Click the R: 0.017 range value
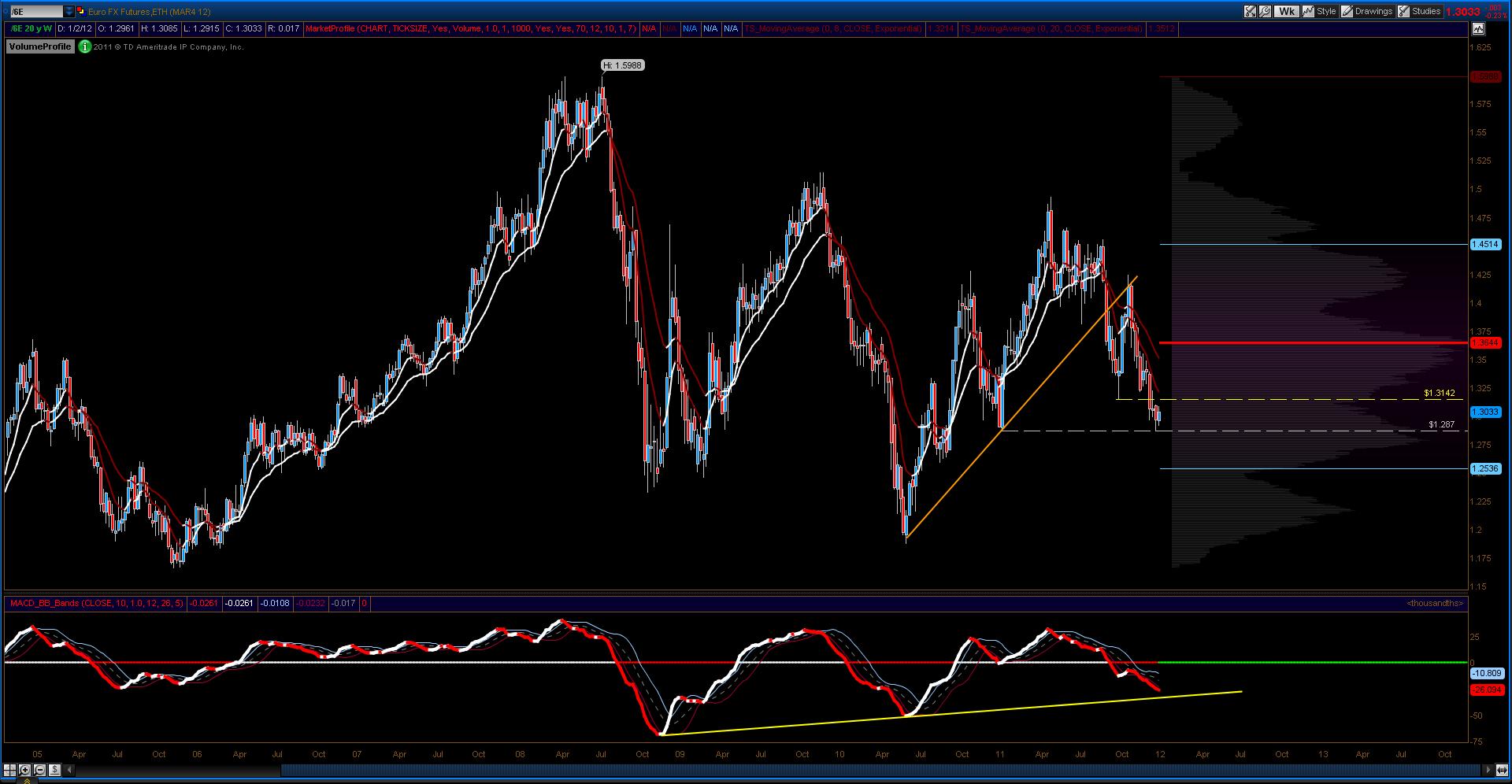1512x784 pixels. click(x=283, y=28)
